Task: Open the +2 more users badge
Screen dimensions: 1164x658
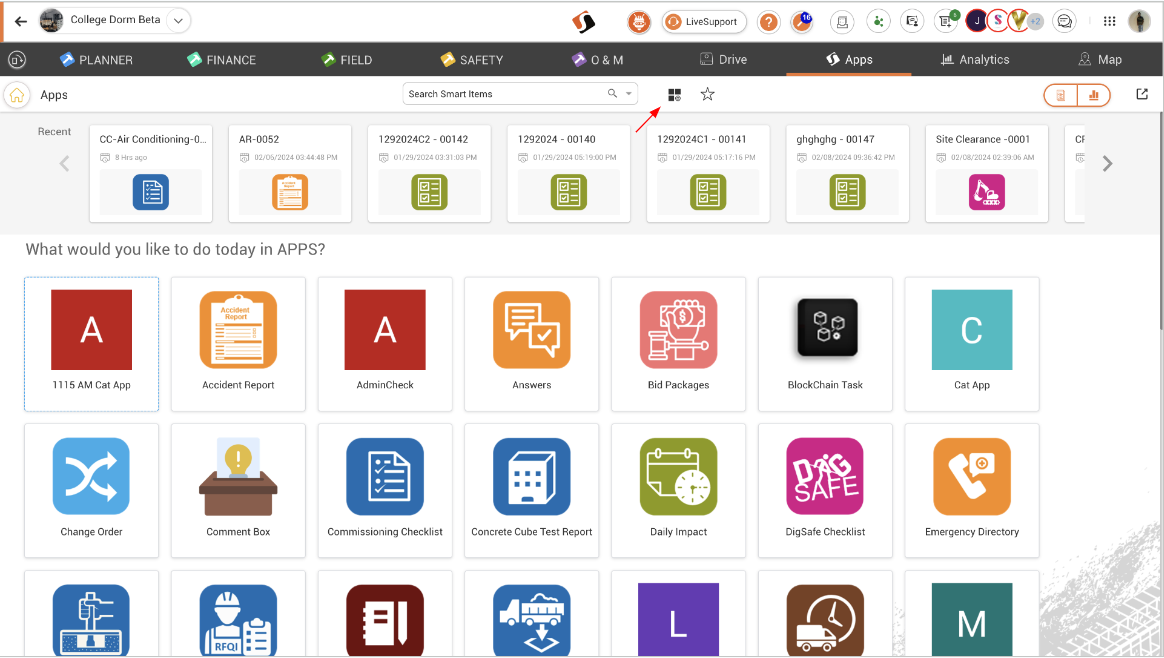Action: point(1036,22)
